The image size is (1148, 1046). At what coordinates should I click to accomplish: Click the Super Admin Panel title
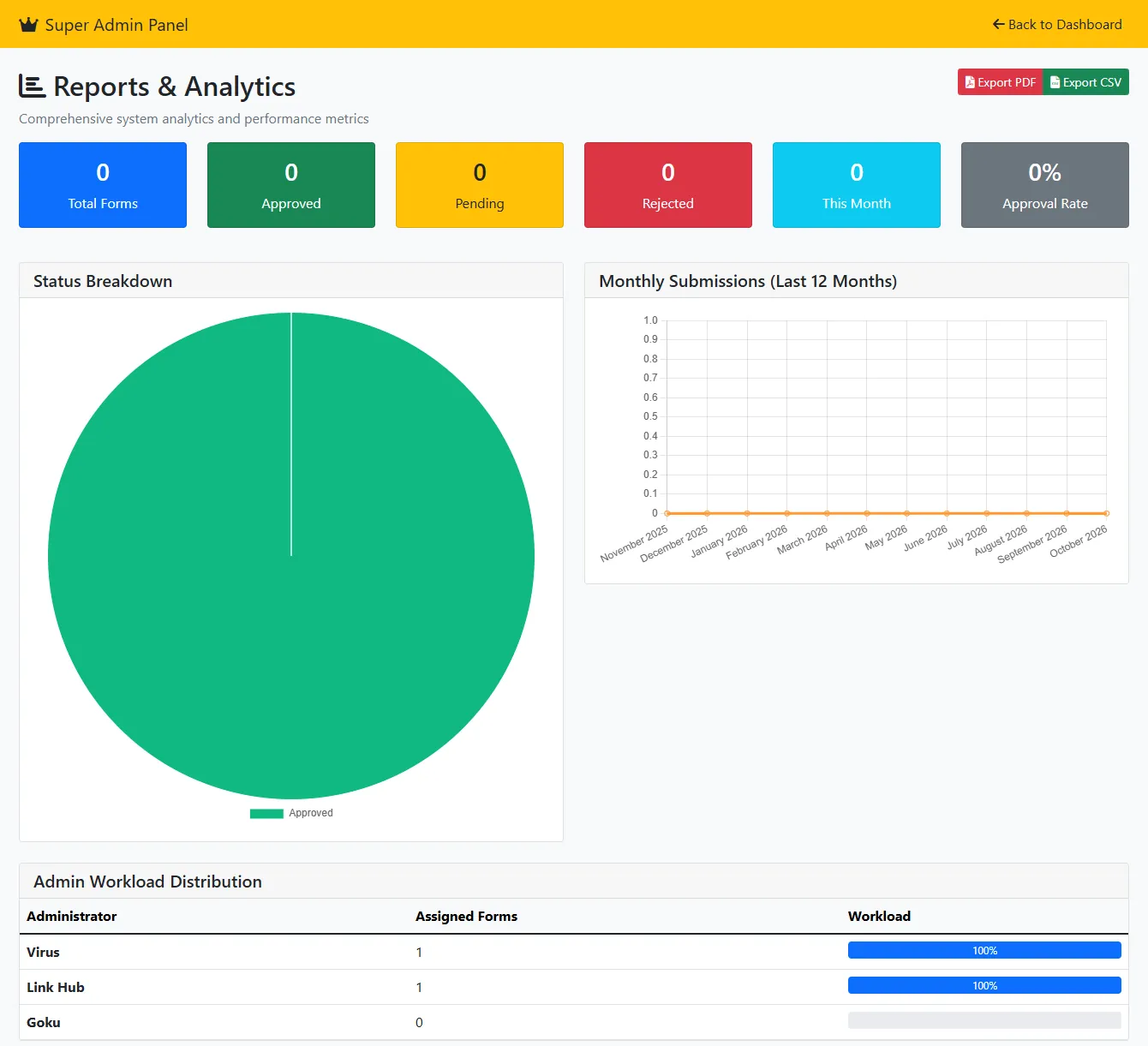click(117, 25)
